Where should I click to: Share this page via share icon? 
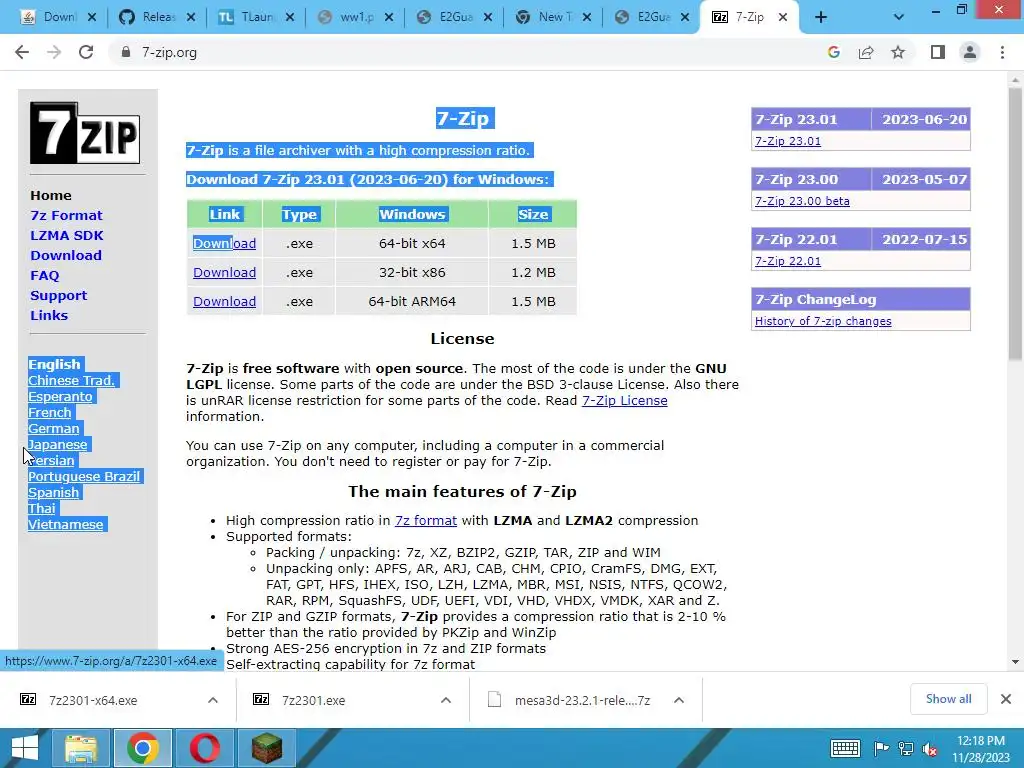pyautogui.click(x=866, y=52)
